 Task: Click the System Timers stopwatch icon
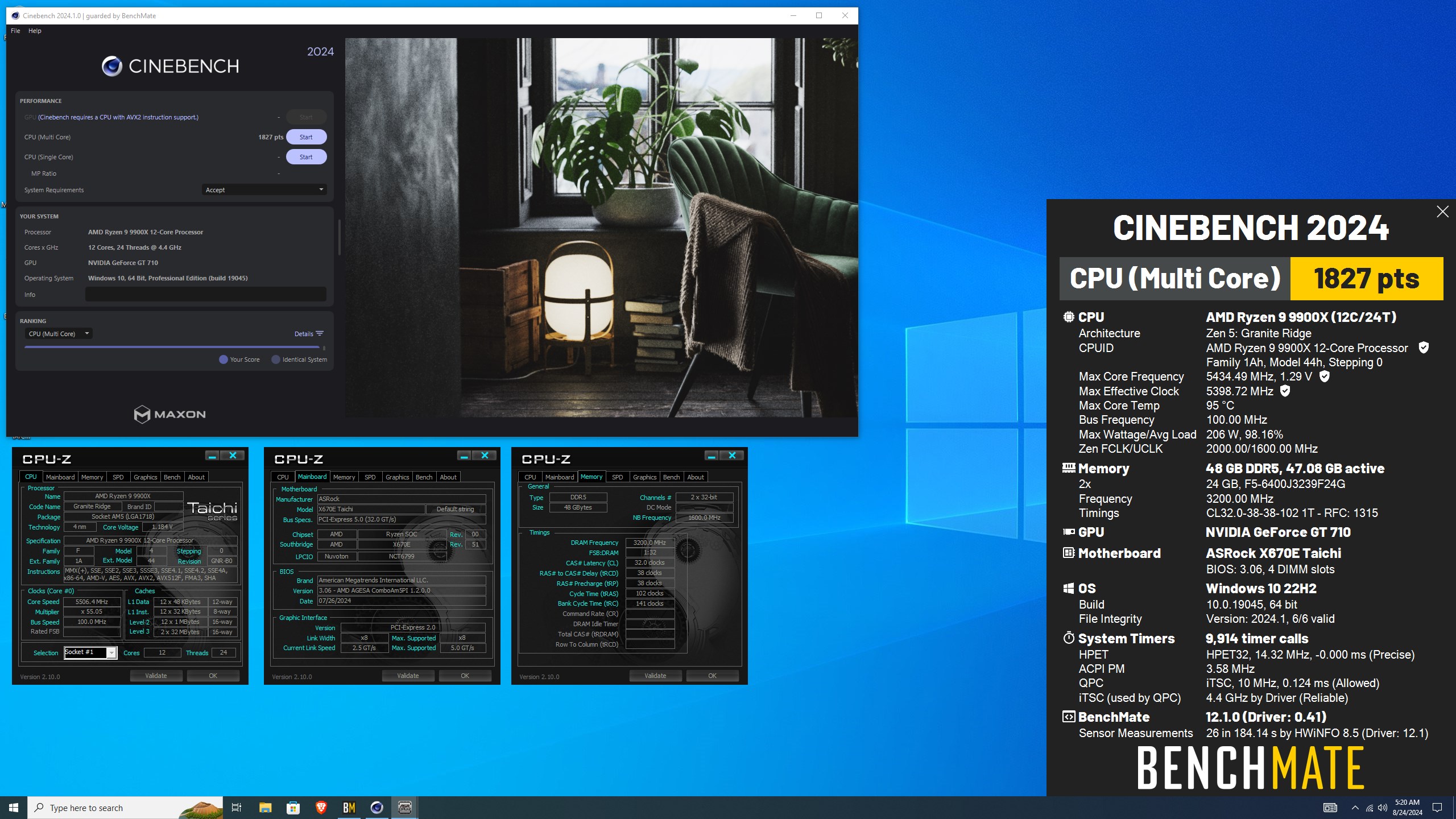click(1069, 638)
